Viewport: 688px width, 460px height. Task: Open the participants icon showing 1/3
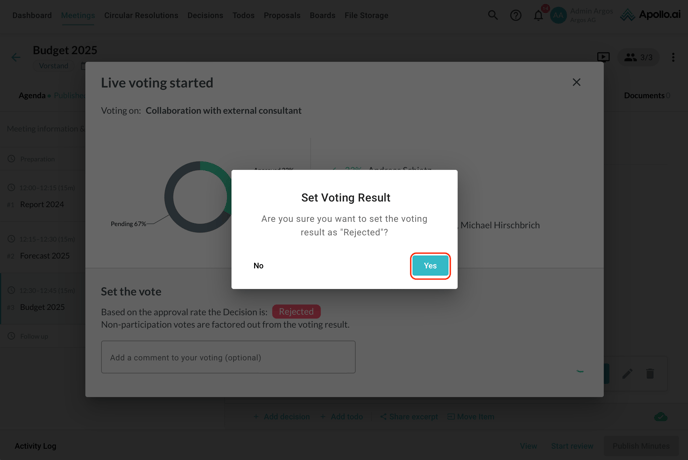638,57
